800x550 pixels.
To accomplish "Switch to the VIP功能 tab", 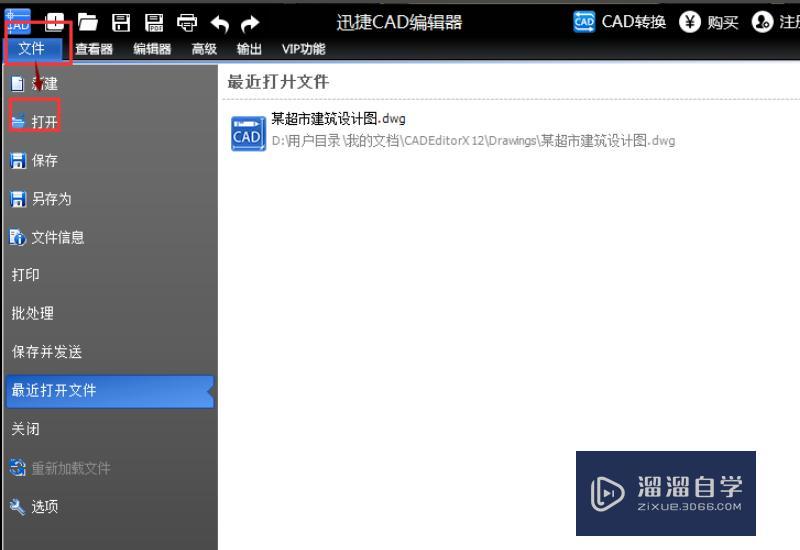I will 304,49.
